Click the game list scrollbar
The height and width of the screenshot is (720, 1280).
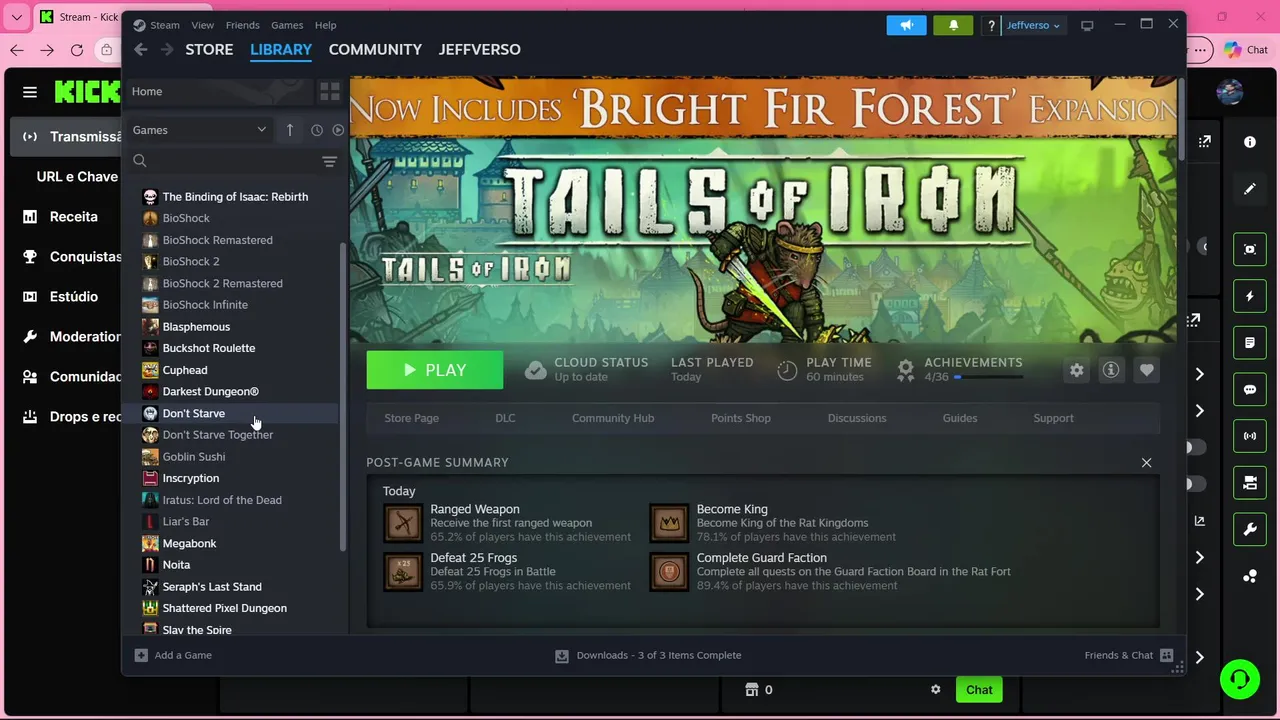click(x=343, y=395)
